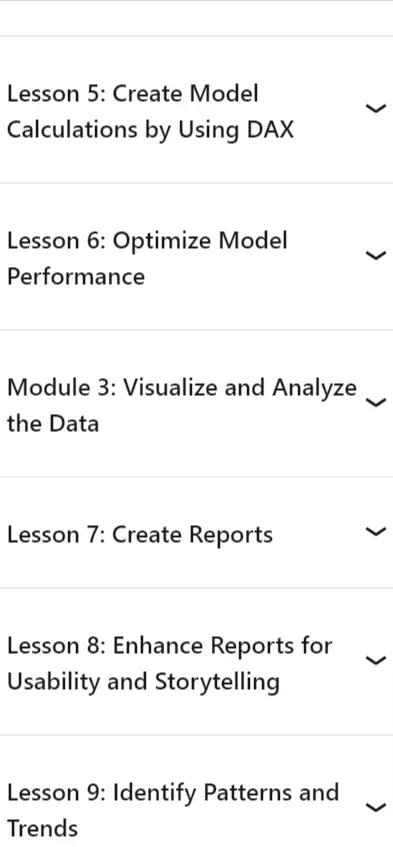Click the 'Usability and Storytelling' text line
Image resolution: width=393 pixels, height=847 pixels.
[x=143, y=682]
